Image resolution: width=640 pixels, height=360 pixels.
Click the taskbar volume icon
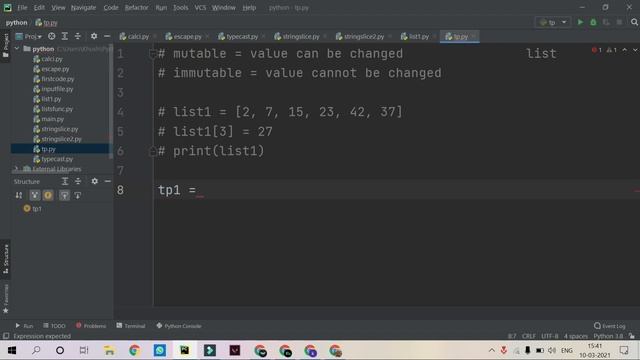552,350
